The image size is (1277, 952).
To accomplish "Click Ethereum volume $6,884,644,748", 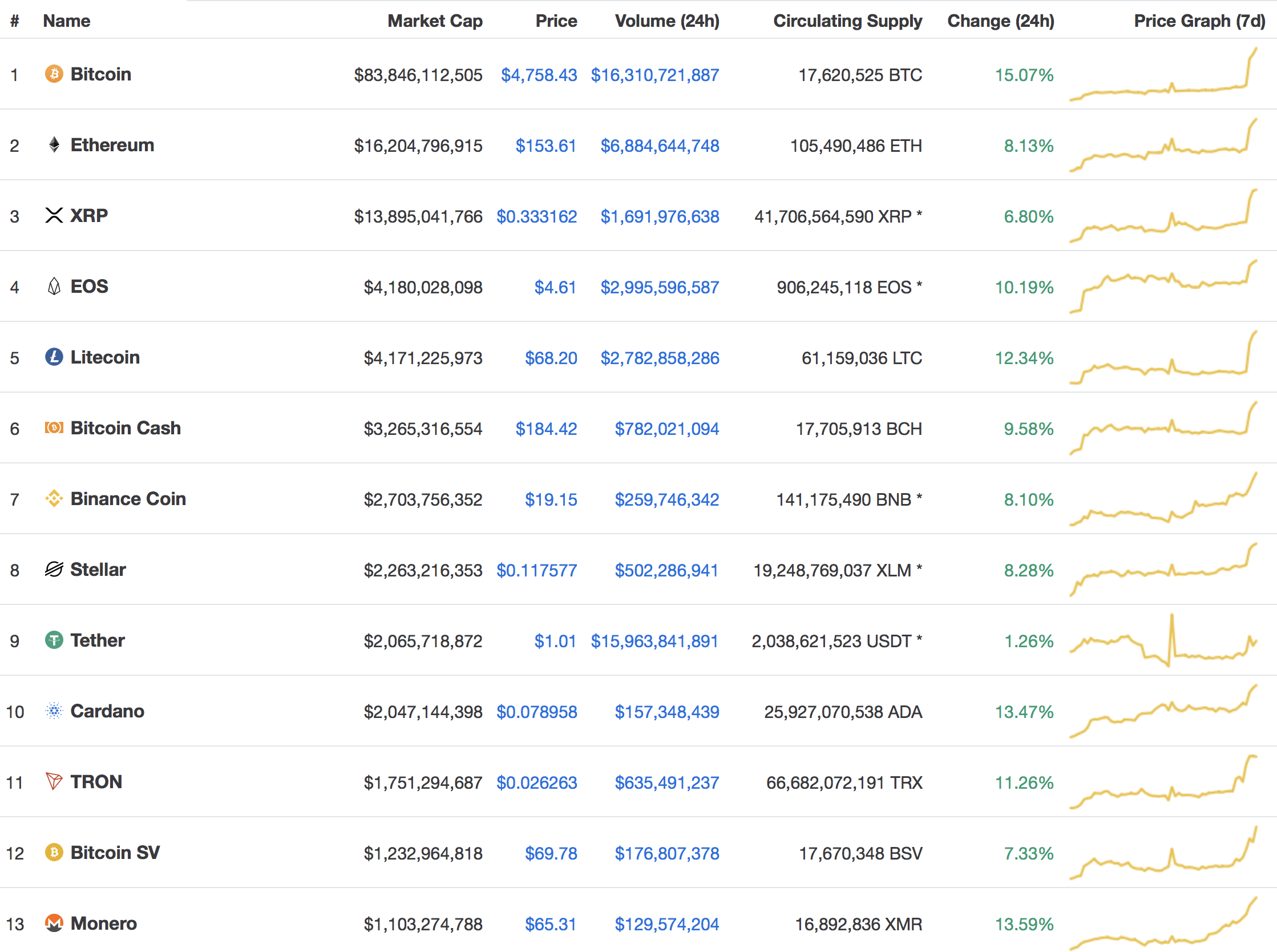I will (660, 146).
